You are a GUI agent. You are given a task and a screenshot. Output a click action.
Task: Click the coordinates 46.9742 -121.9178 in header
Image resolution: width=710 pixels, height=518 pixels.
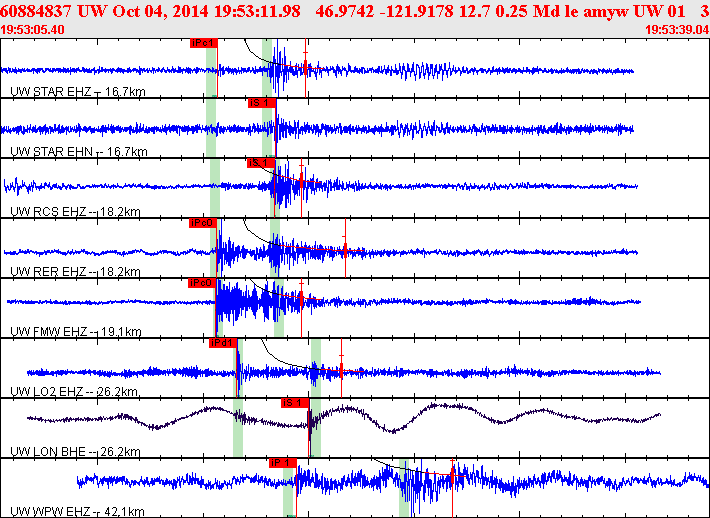click(384, 11)
